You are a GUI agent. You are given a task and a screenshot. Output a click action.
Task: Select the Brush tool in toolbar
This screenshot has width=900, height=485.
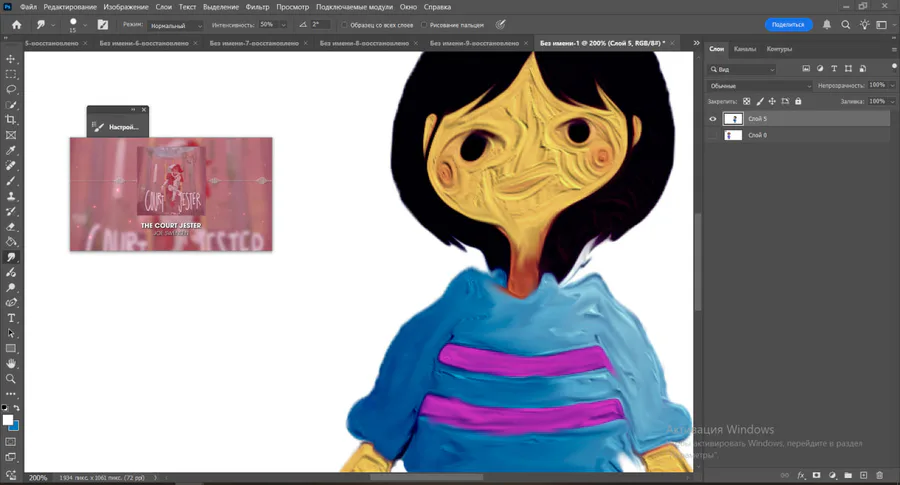click(x=10, y=181)
